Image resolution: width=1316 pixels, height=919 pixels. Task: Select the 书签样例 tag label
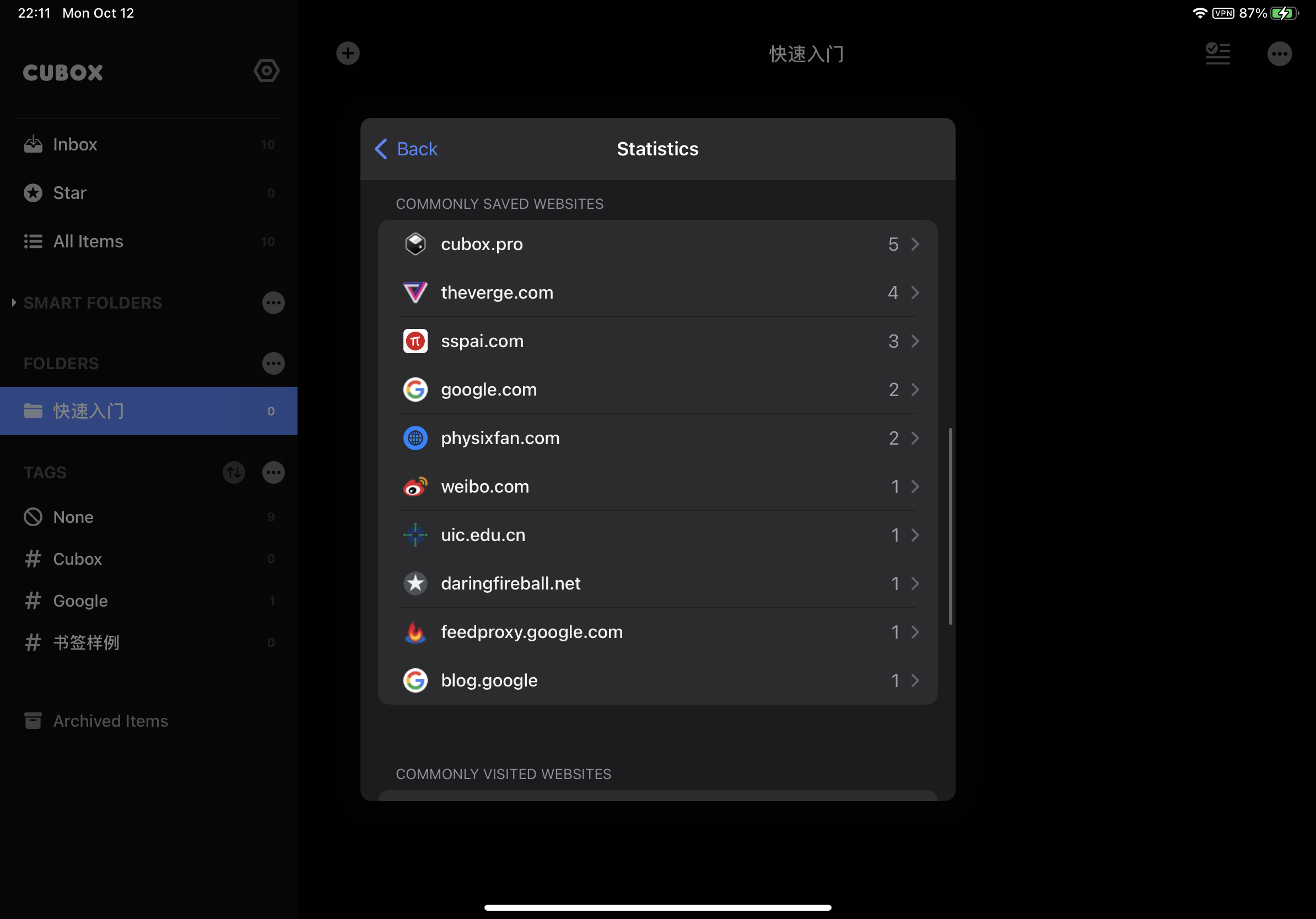coord(87,642)
